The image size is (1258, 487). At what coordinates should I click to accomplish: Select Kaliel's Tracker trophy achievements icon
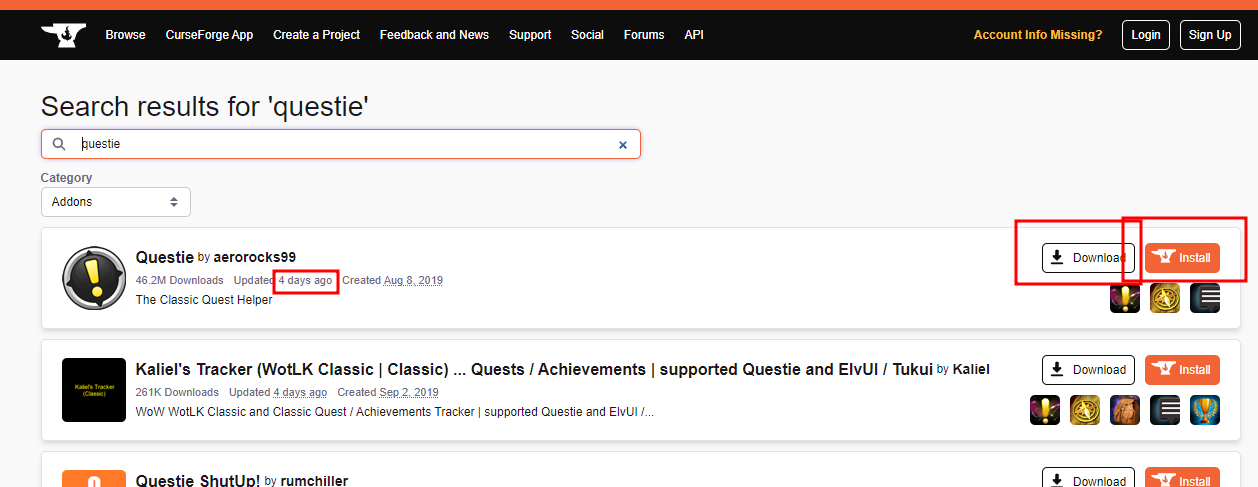pos(1205,410)
